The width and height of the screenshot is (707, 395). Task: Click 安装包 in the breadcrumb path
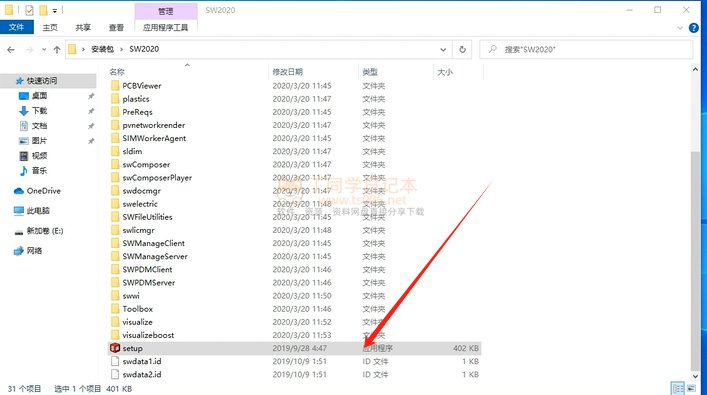pos(102,49)
